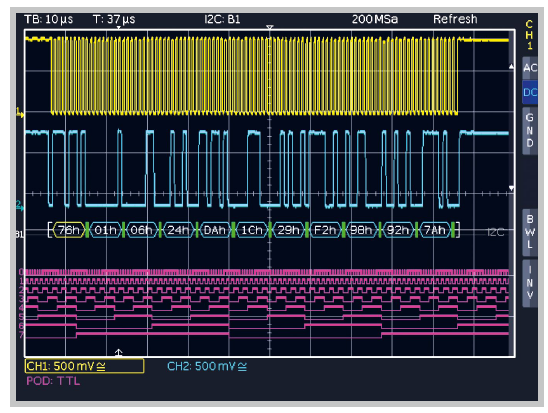The image size is (548, 413).
Task: Click the T: 37 µs trigger time readout
Action: point(114,19)
